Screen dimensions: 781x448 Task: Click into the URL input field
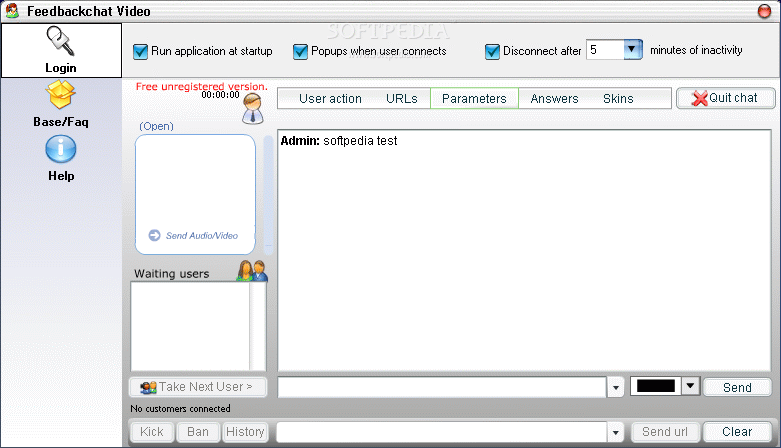click(442, 432)
